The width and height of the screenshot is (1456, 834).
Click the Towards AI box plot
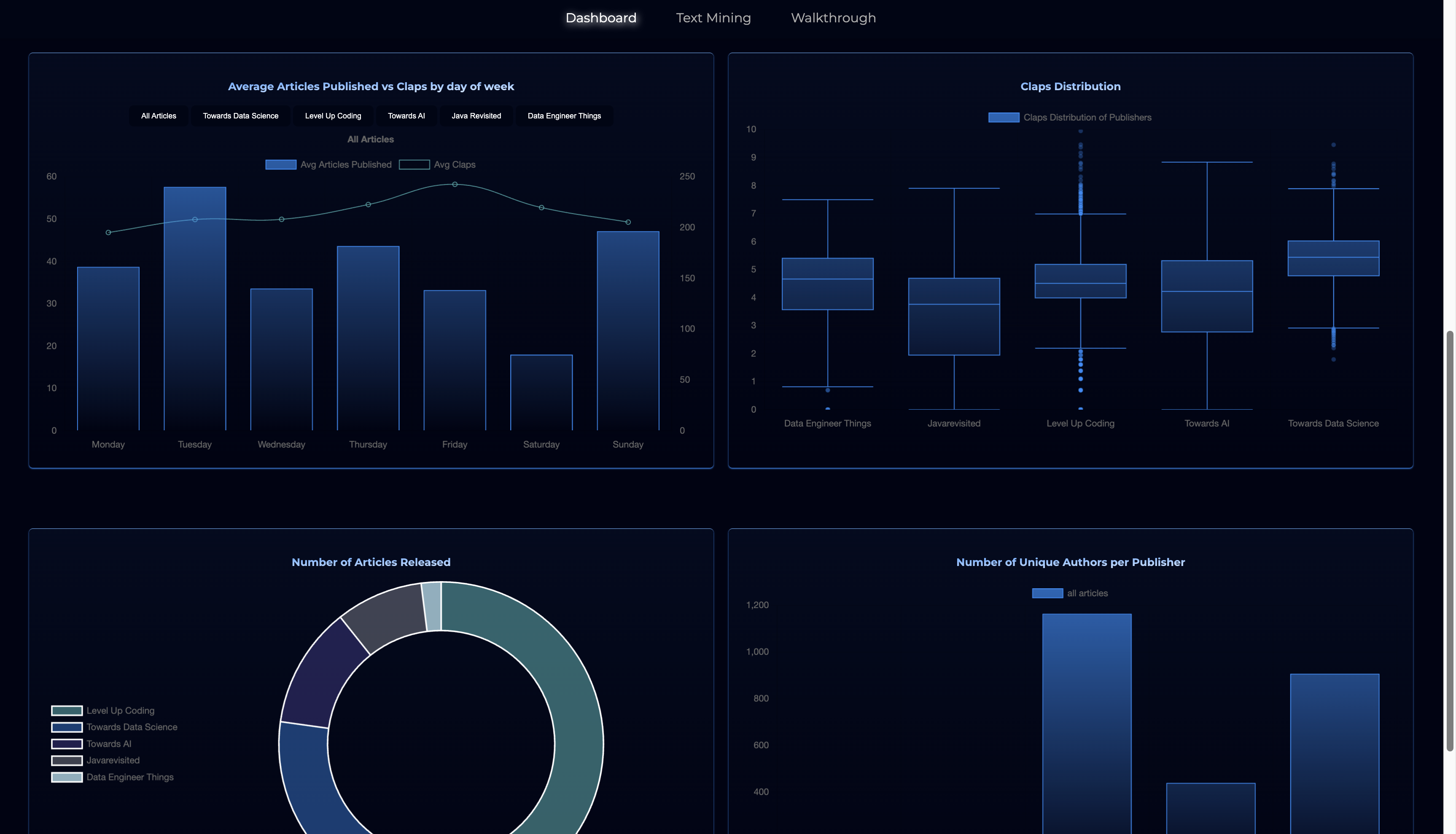coord(1207,296)
